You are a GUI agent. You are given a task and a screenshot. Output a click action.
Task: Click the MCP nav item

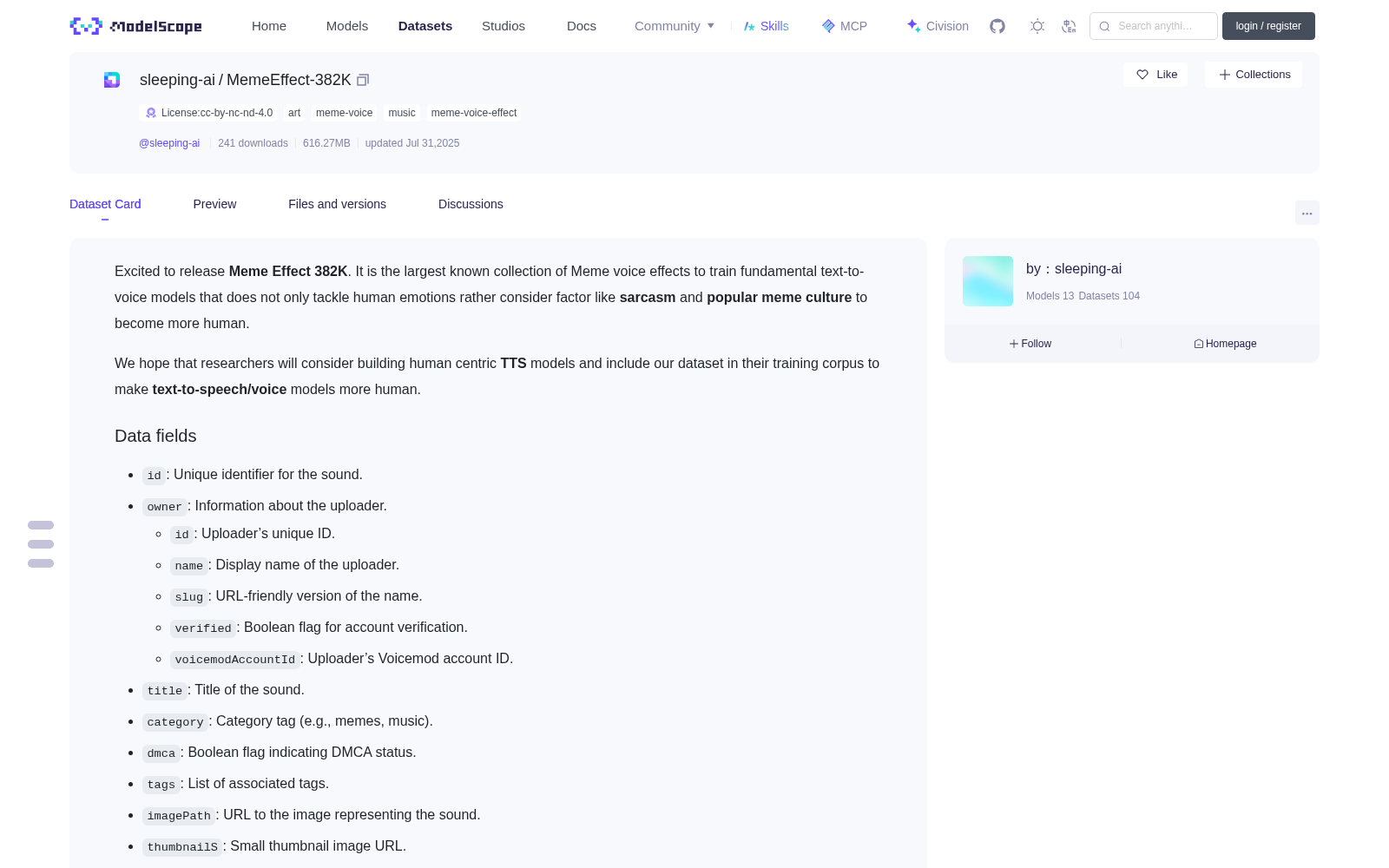(845, 26)
